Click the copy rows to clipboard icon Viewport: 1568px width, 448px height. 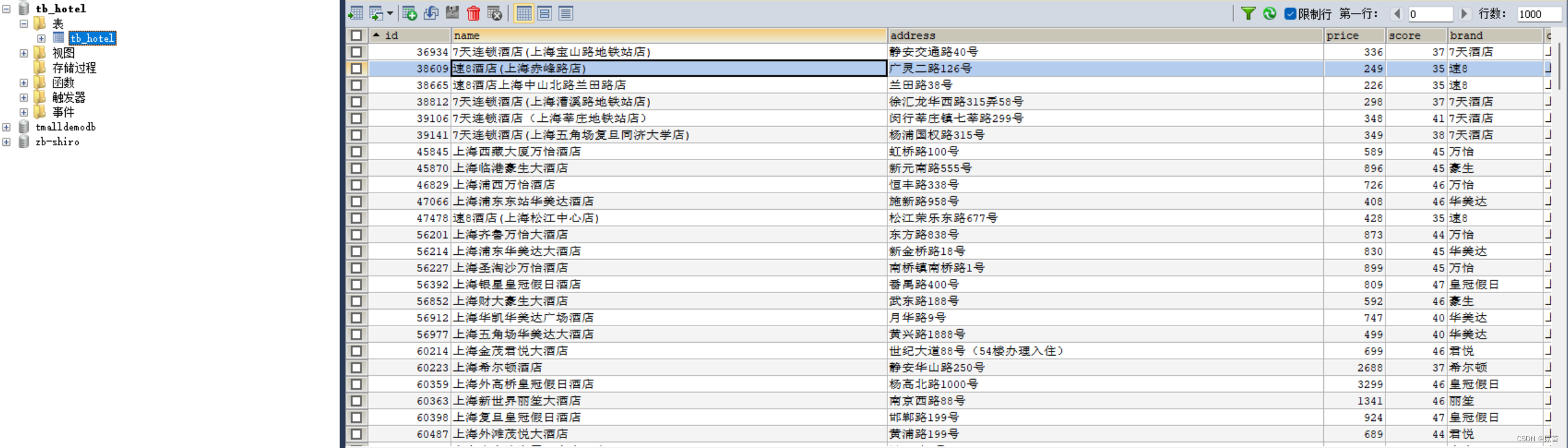click(376, 13)
